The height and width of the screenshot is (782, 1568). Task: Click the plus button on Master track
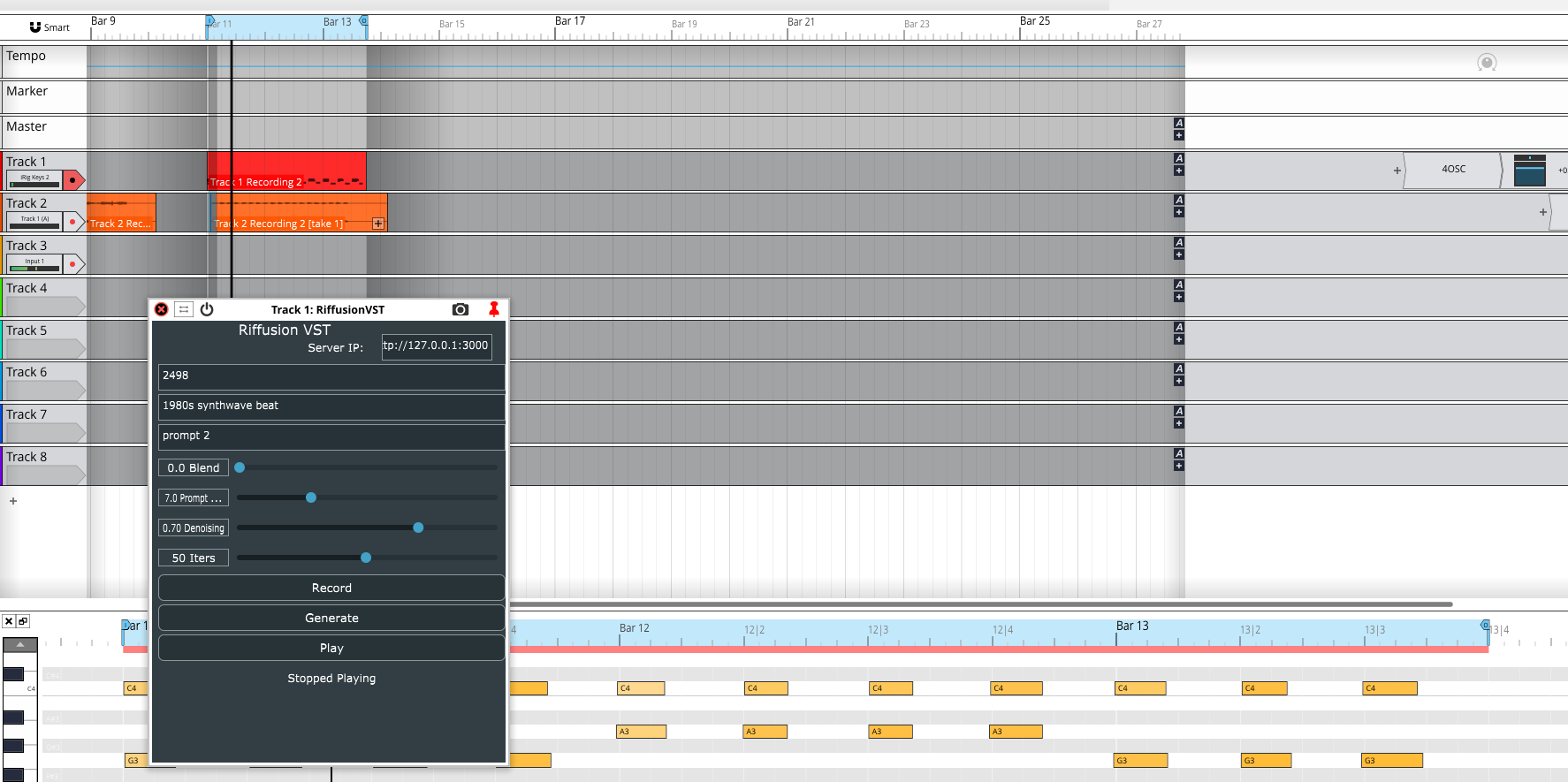(1179, 135)
